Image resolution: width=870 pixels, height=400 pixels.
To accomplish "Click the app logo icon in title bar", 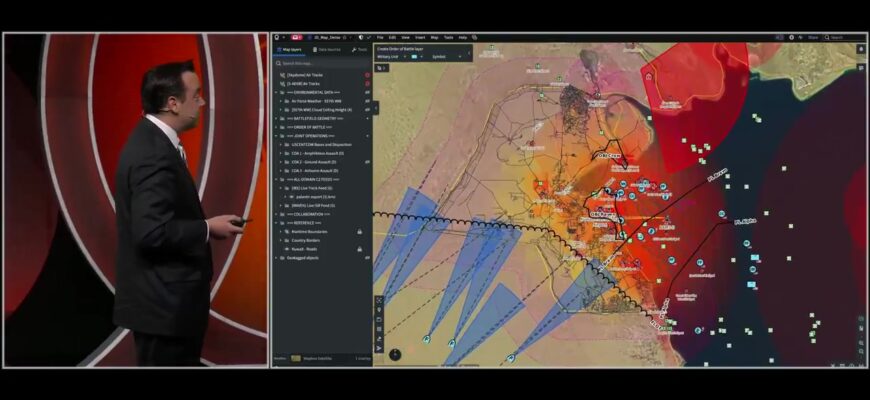I will click(277, 37).
